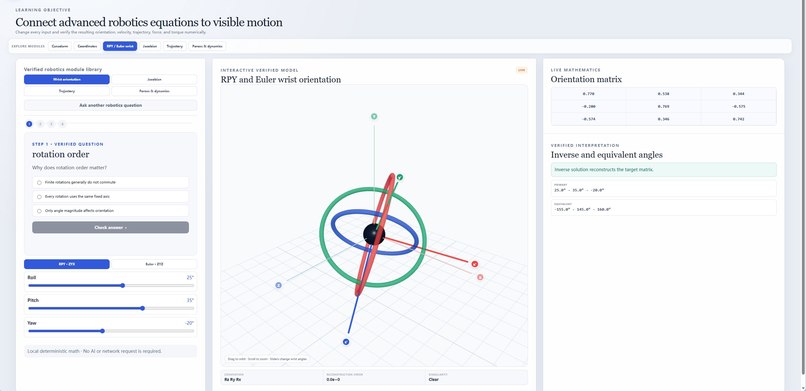This screenshot has height=391, width=806.
Task: Select the RPY / Euler wrist tab
Action: pyautogui.click(x=120, y=46)
